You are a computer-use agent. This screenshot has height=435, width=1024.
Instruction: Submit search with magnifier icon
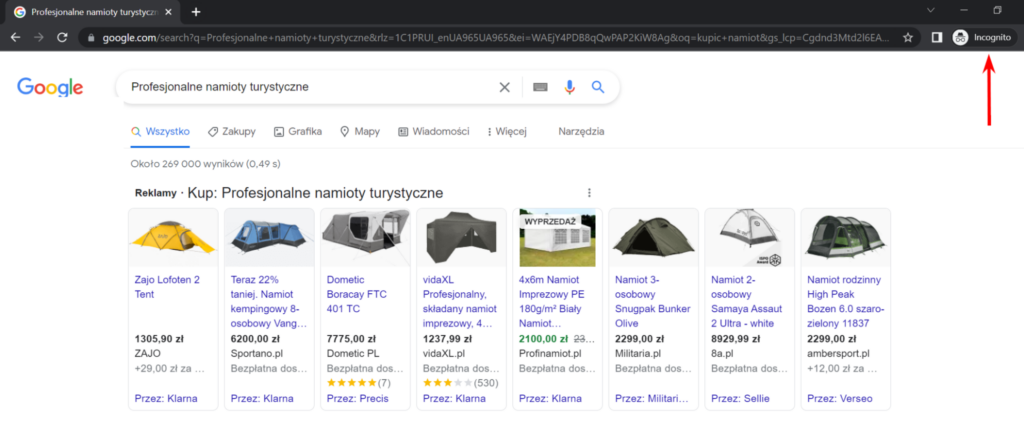pyautogui.click(x=598, y=87)
